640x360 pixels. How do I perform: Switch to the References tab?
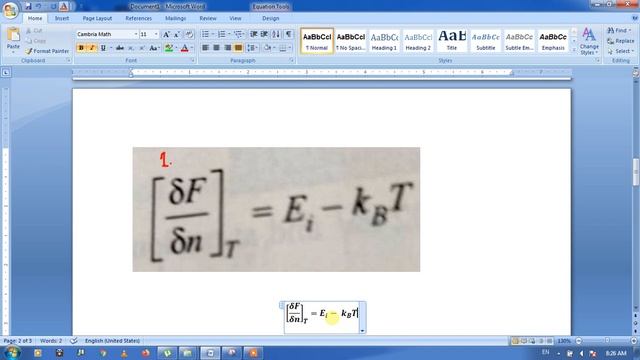pyautogui.click(x=138, y=18)
